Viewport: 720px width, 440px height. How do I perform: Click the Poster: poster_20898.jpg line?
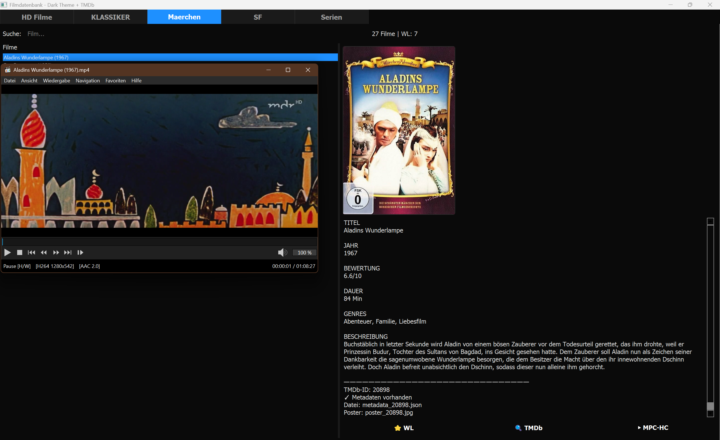click(378, 412)
